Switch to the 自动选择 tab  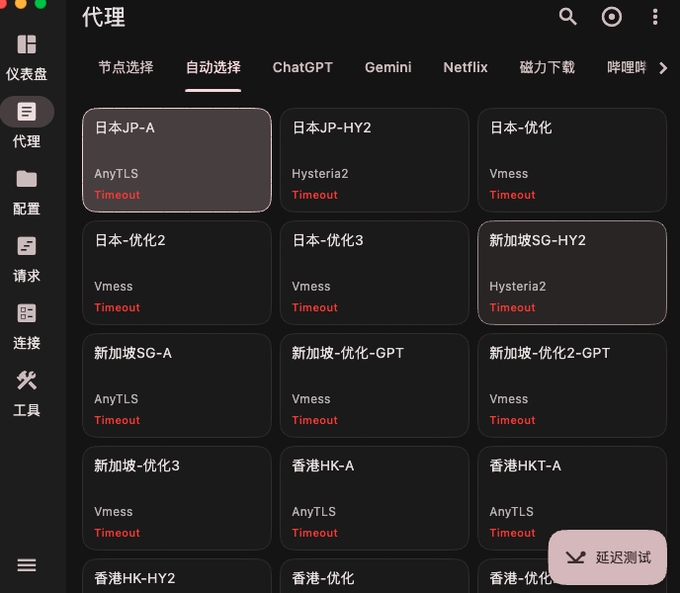click(213, 67)
